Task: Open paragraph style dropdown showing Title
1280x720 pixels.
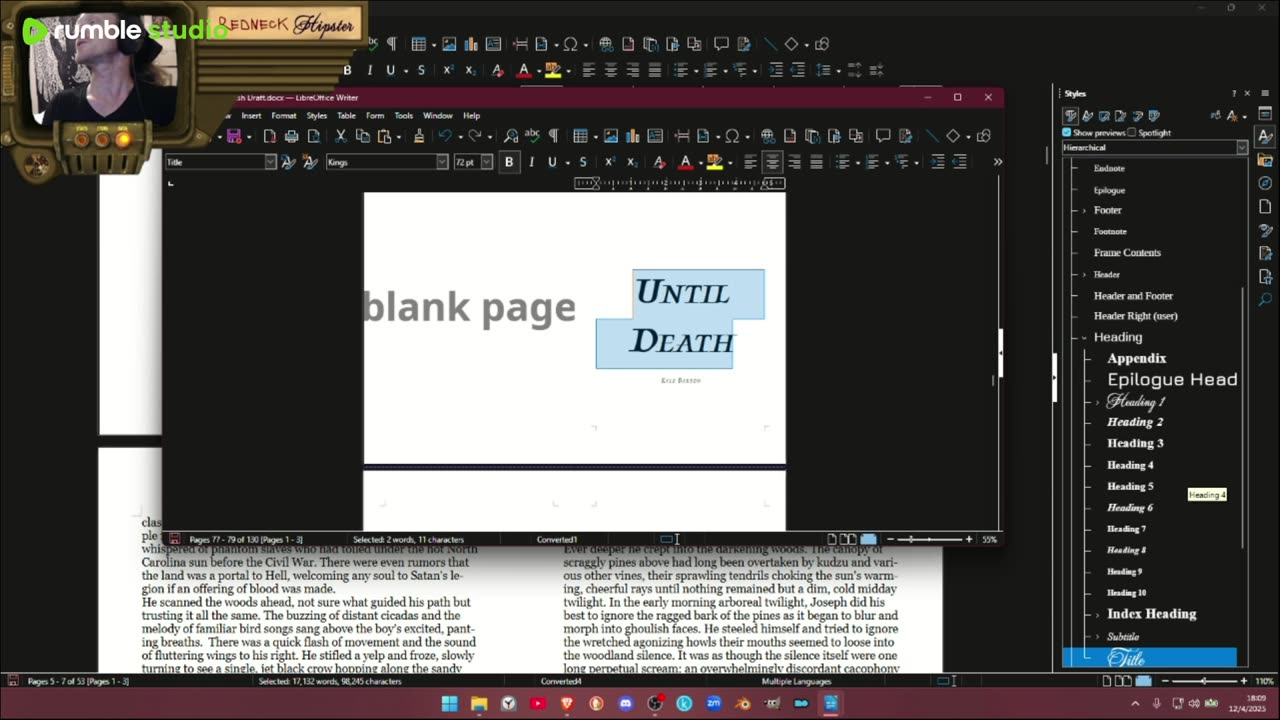Action: point(270,162)
